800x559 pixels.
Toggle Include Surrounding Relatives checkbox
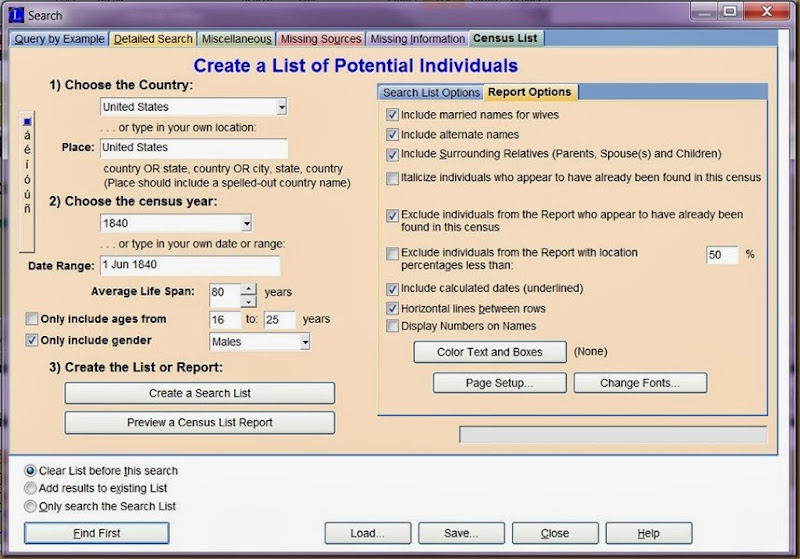392,155
